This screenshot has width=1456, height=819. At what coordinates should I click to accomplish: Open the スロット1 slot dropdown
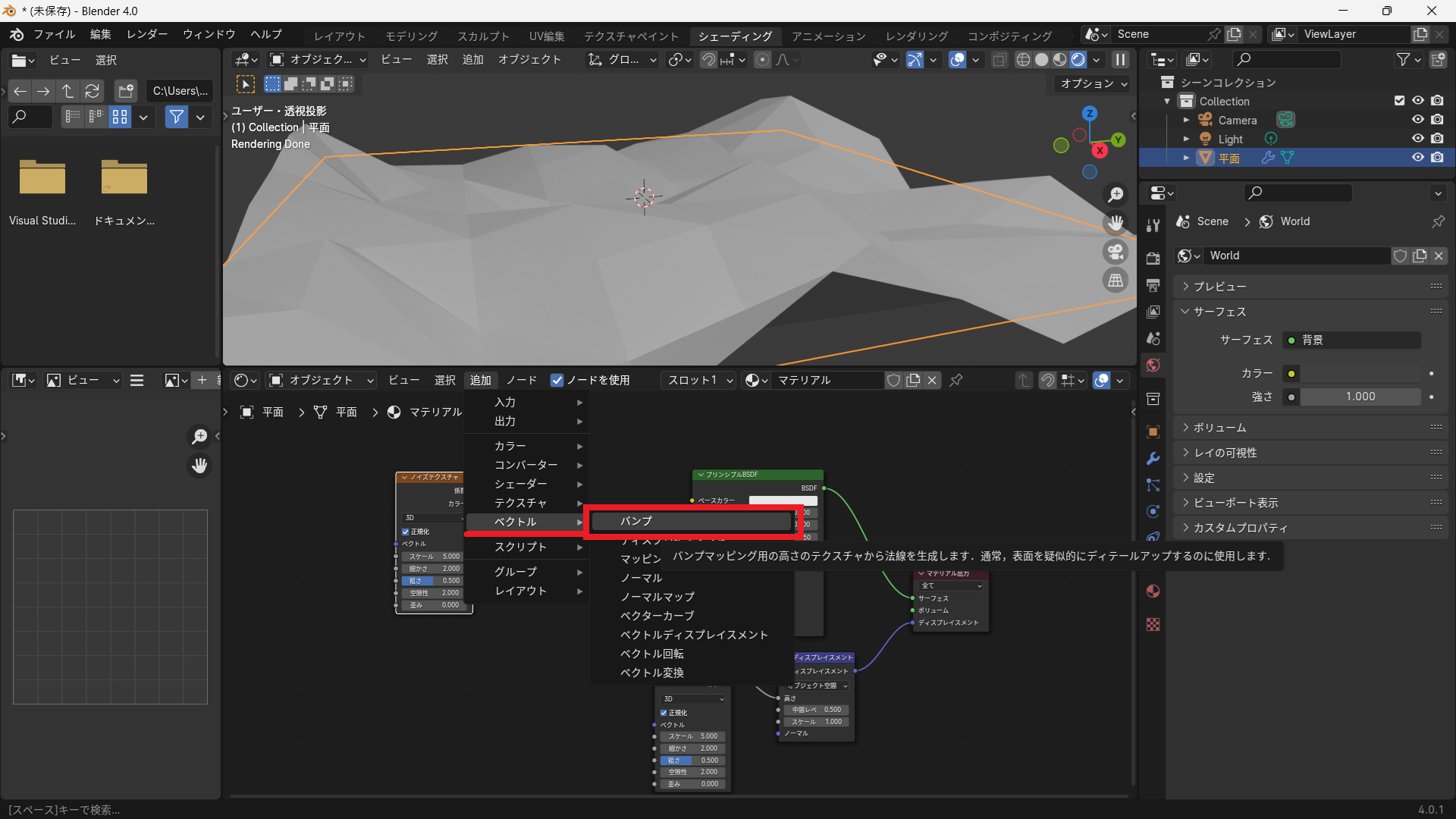pyautogui.click(x=699, y=380)
